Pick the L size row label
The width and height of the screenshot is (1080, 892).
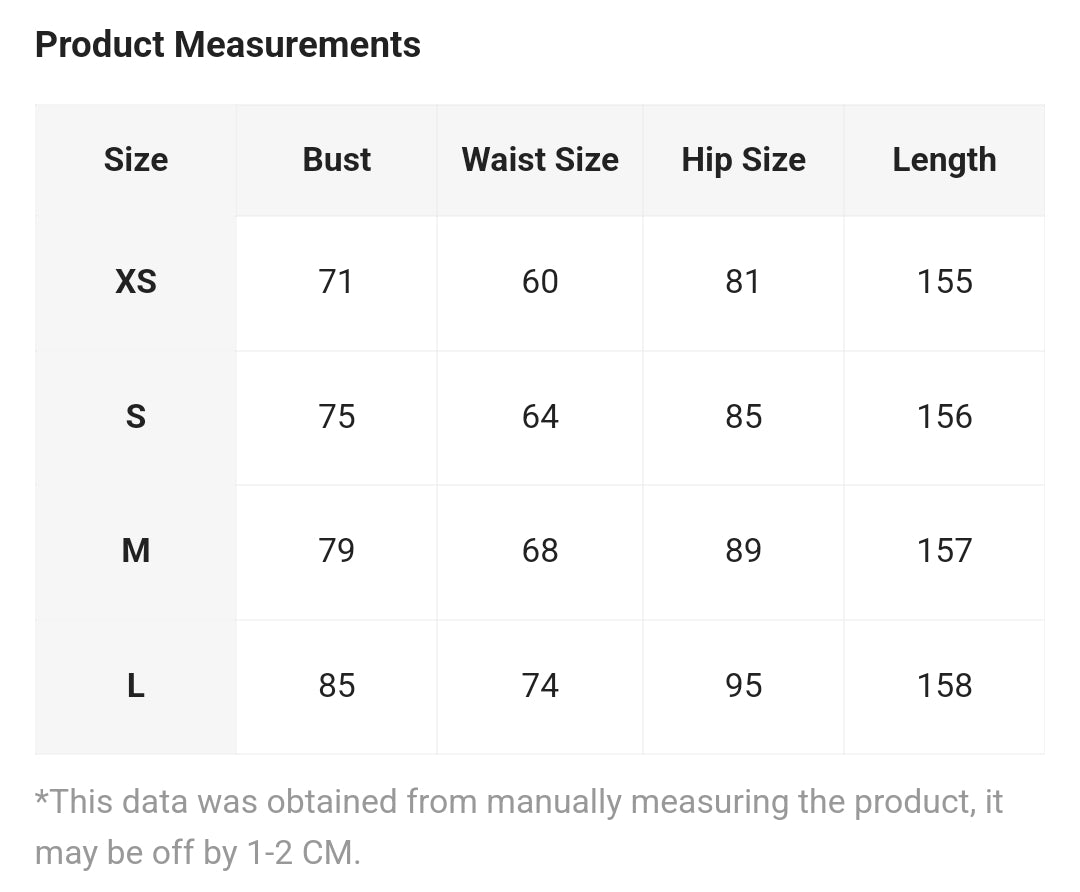136,686
